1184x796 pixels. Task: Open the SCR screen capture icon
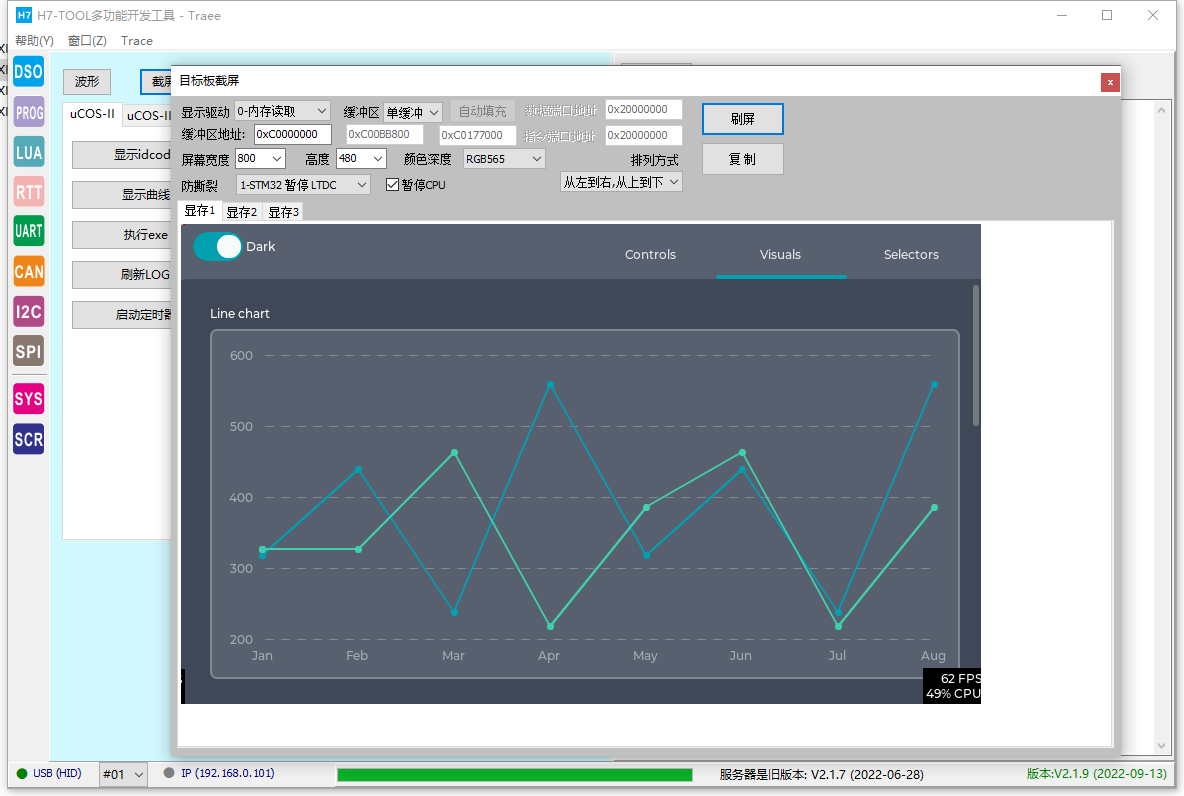coord(29,439)
